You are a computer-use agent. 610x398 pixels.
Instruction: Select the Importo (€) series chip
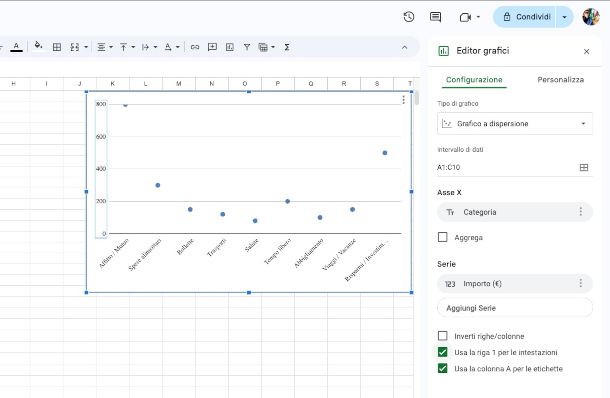click(x=515, y=284)
